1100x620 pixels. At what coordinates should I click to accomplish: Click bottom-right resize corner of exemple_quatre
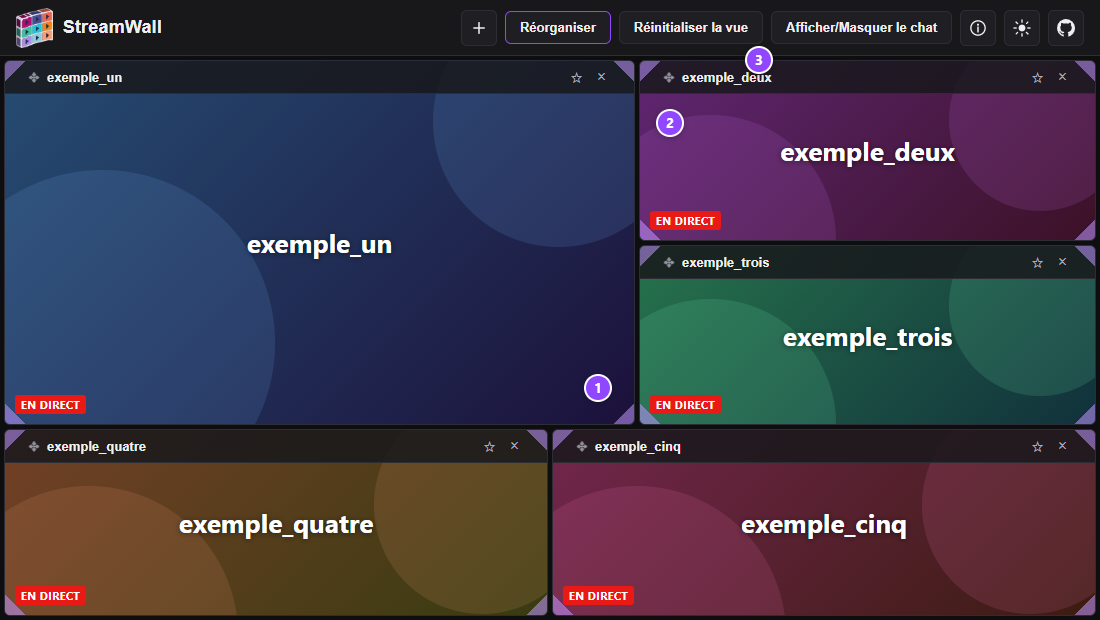pyautogui.click(x=540, y=608)
